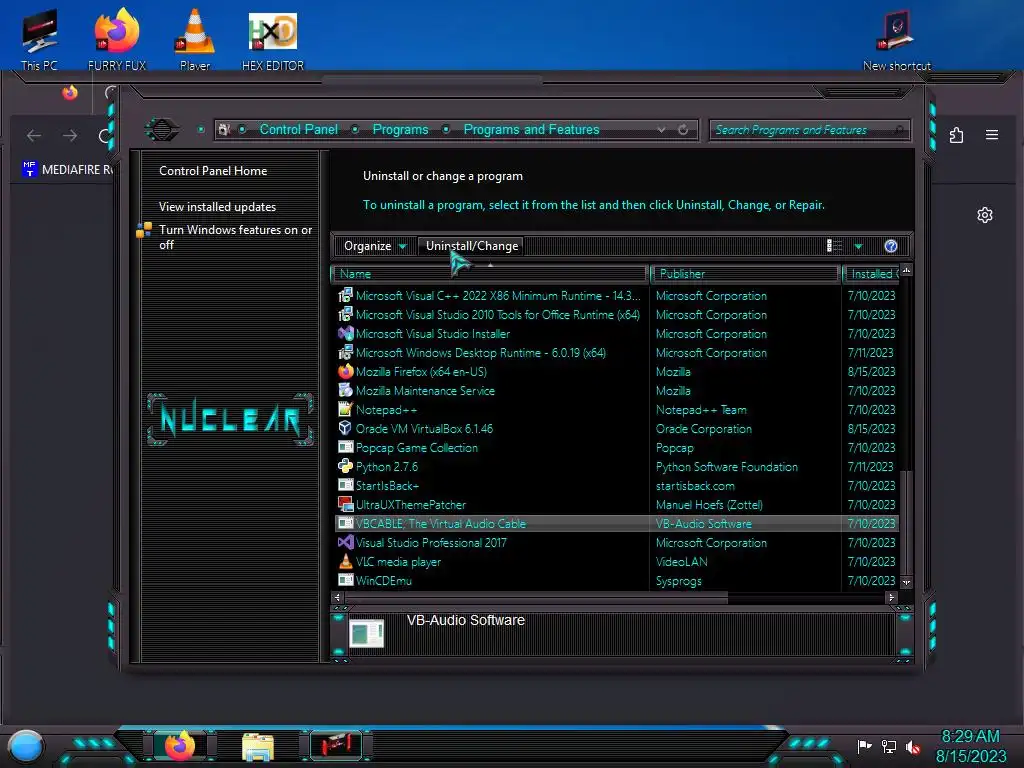Open the help question mark icon
The height and width of the screenshot is (768, 1024).
click(x=891, y=246)
